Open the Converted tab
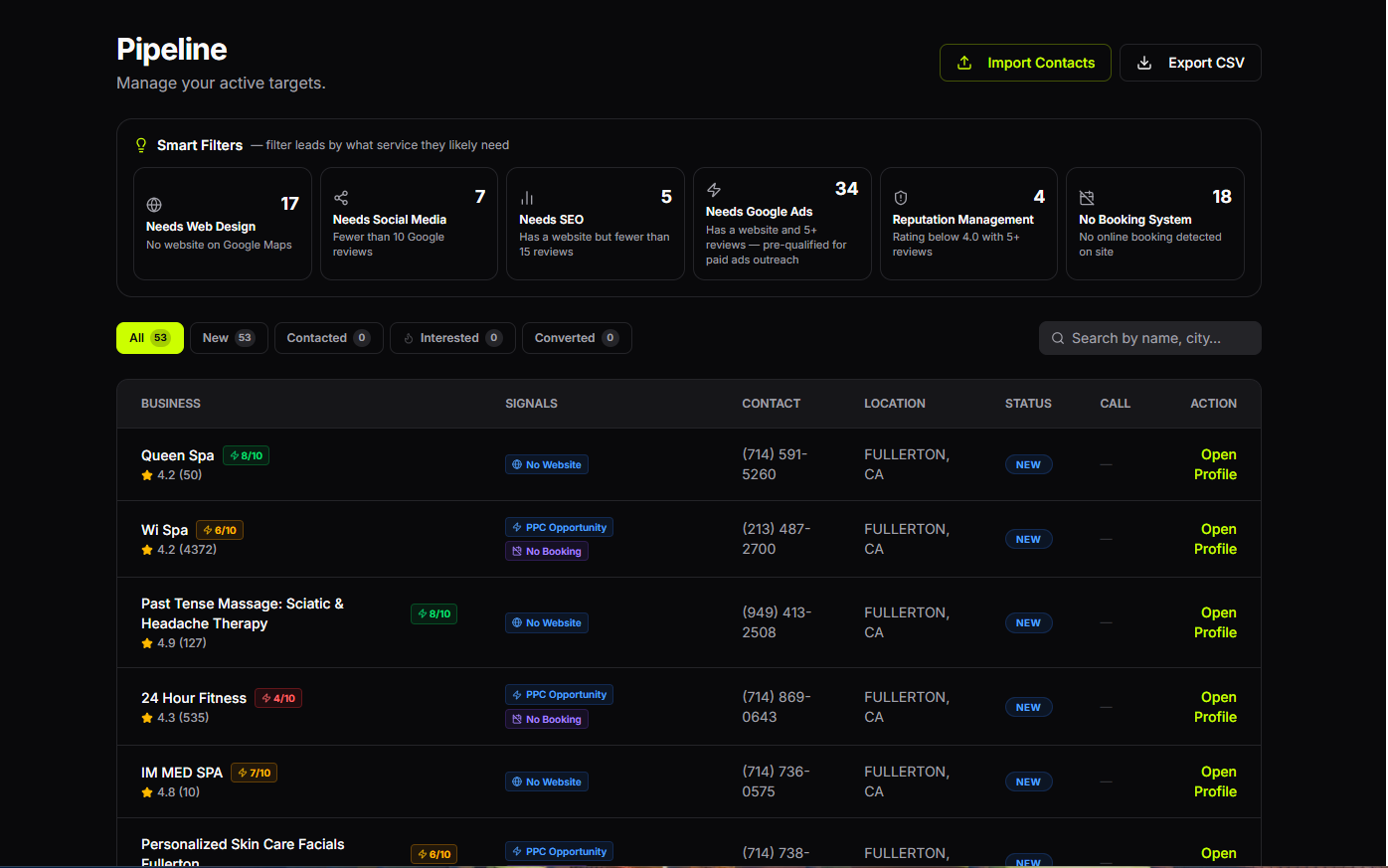Image resolution: width=1388 pixels, height=868 pixels. (577, 338)
